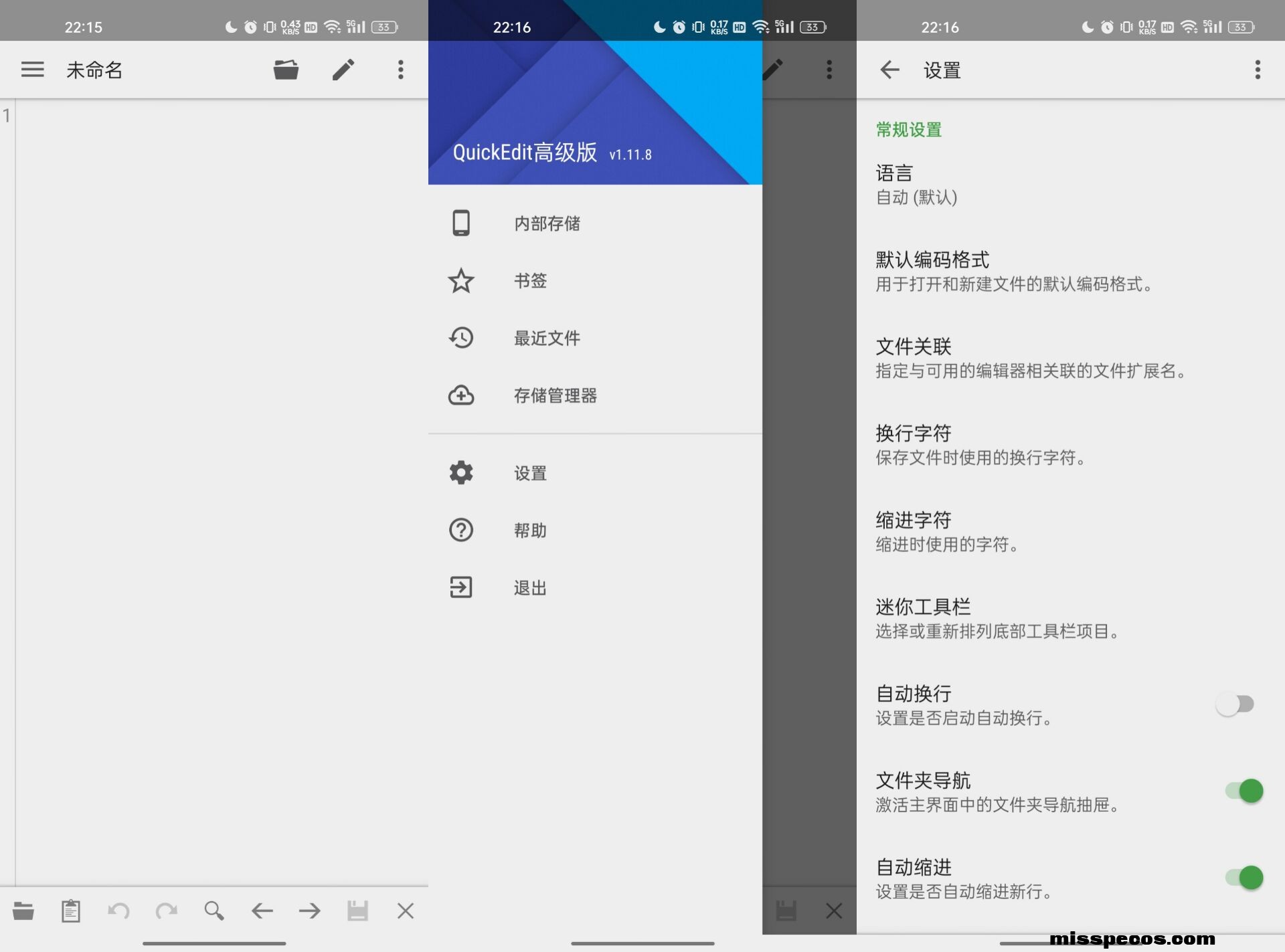Tap the dimmed X icon behind drawer
This screenshot has width=1285, height=952.
pyautogui.click(x=834, y=911)
